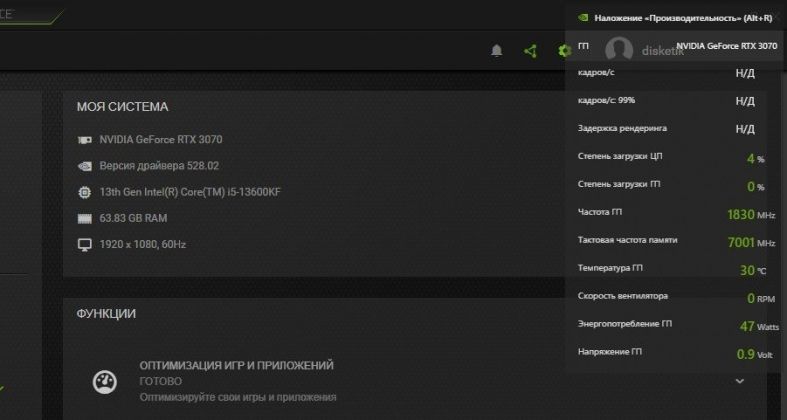Click the speedometer optimization icon
The width and height of the screenshot is (787, 420).
click(104, 382)
